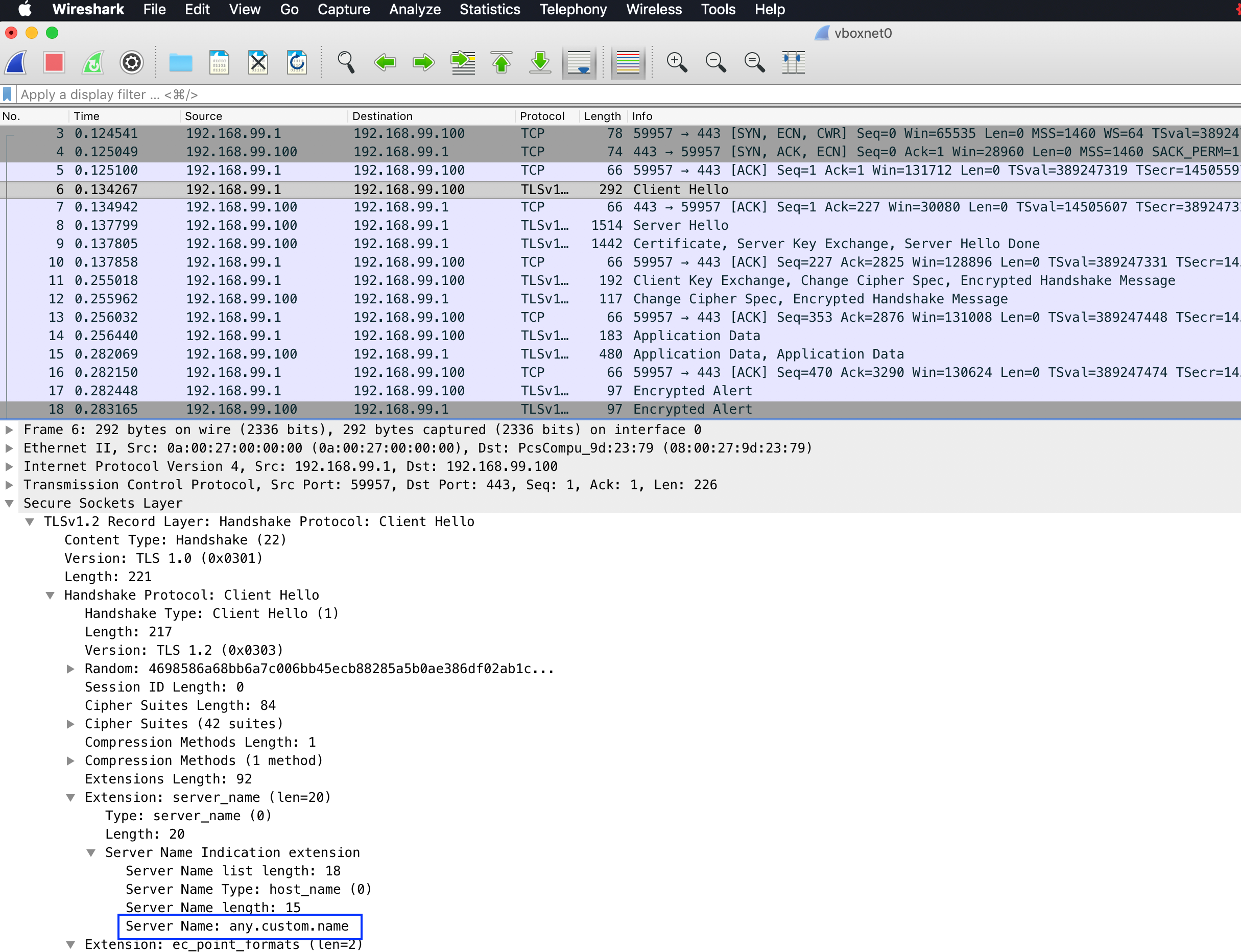Start capturing packets with shark fin icon
Viewport: 1241px width, 952px height.
tap(16, 62)
